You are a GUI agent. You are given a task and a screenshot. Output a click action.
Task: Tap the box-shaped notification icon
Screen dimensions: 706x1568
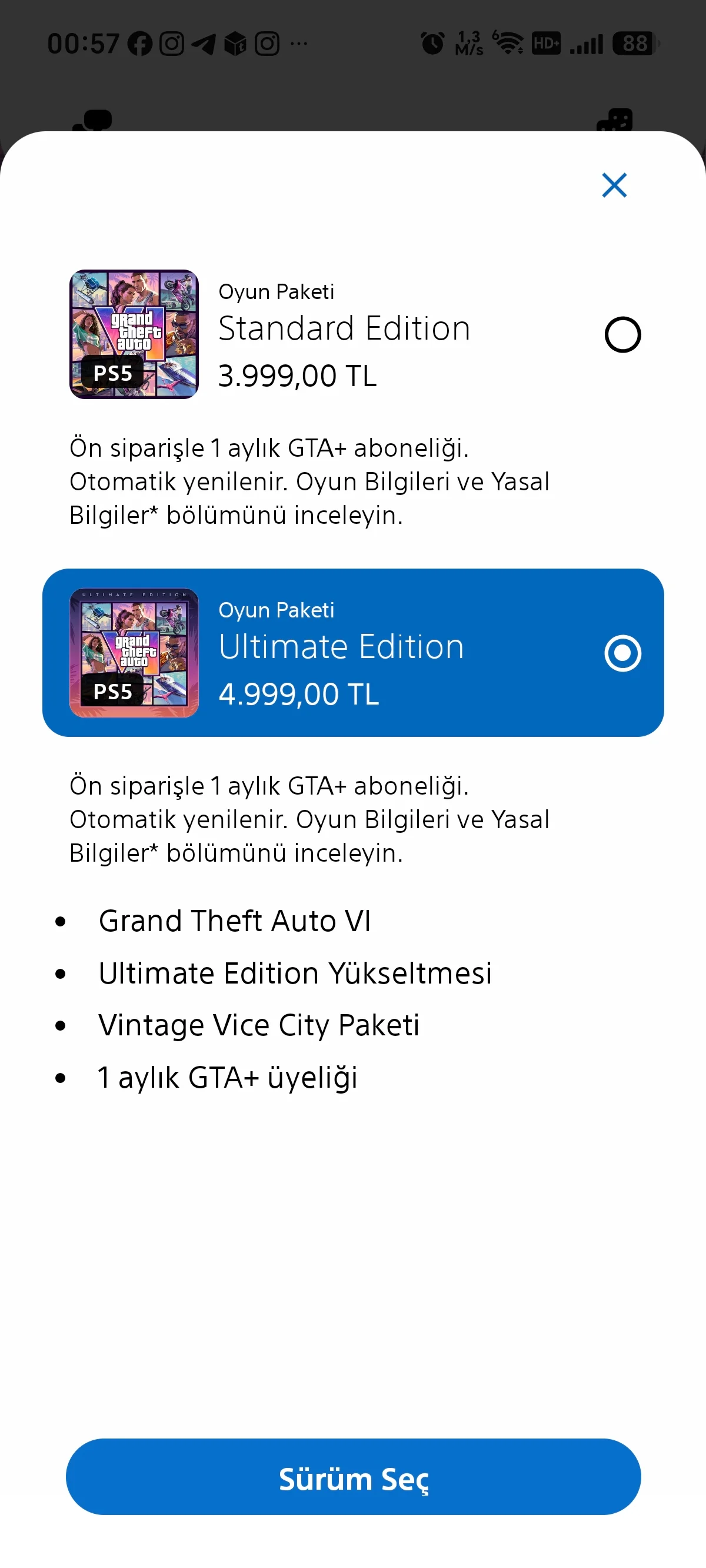tap(235, 44)
